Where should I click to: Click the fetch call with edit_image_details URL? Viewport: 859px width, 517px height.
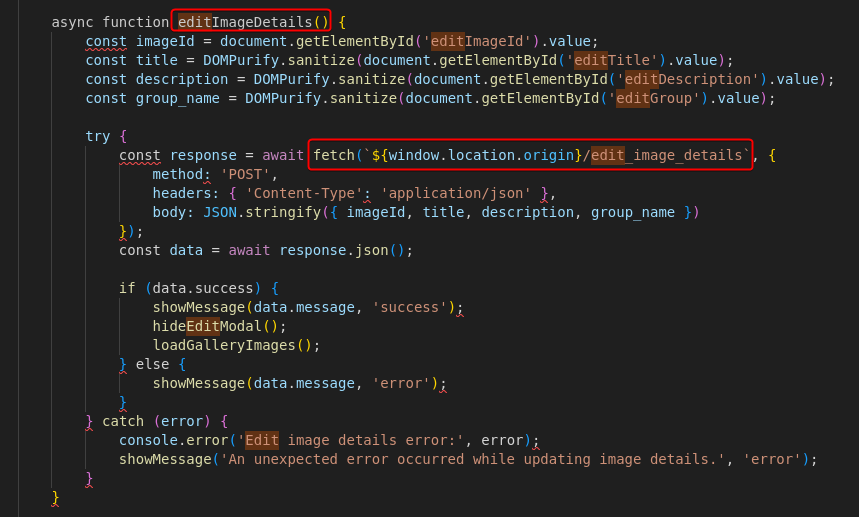(x=530, y=155)
